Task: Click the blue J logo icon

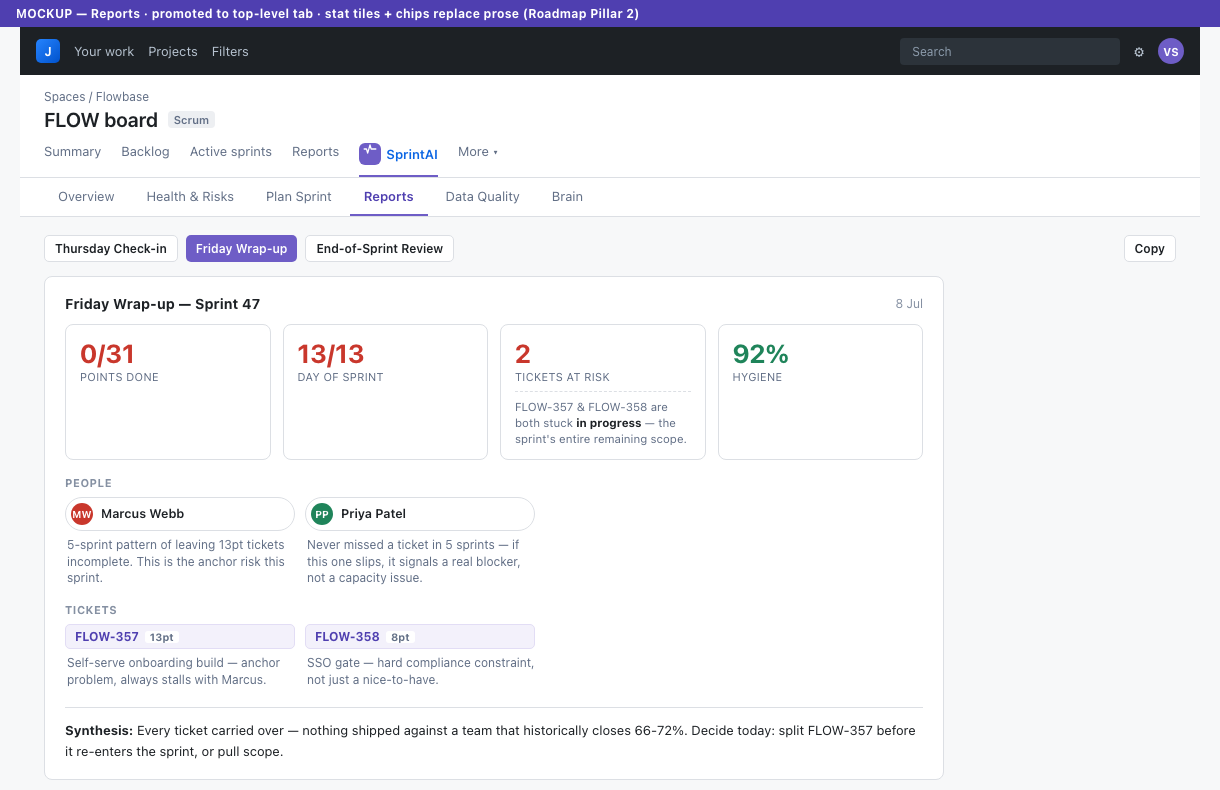Action: (x=48, y=51)
